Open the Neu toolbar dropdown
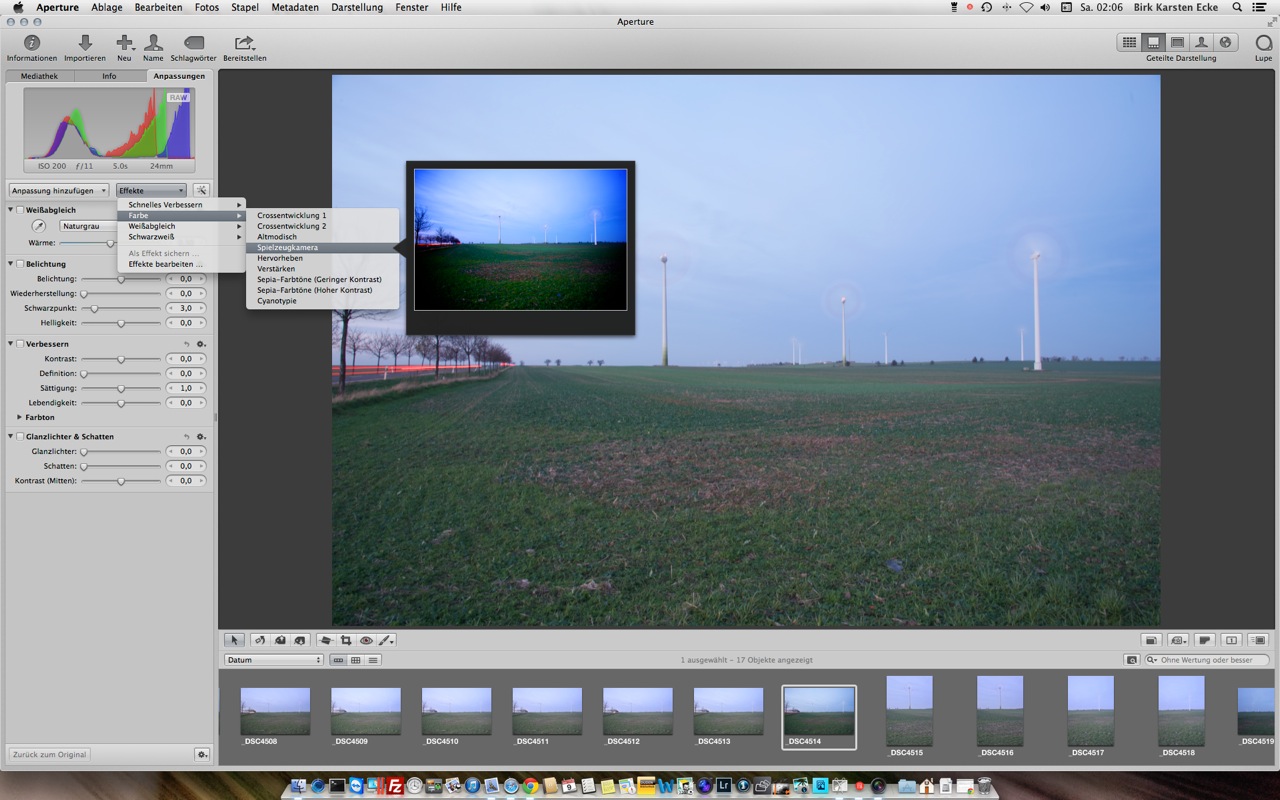1280x800 pixels. 124,43
